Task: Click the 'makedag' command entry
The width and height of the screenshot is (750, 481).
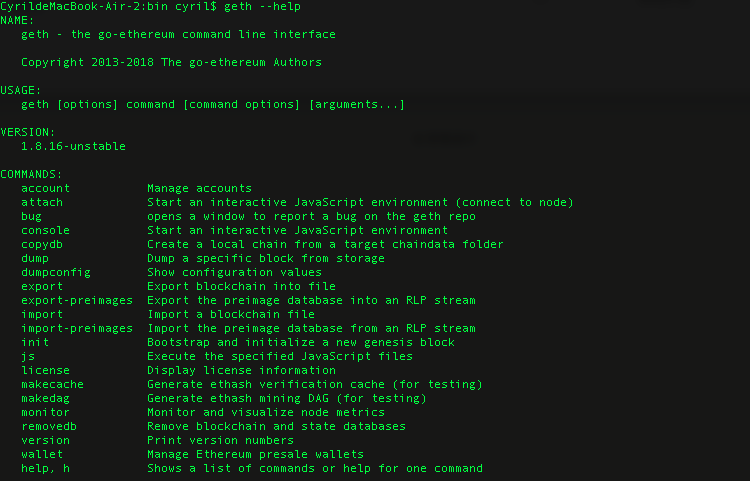Action: pos(45,398)
